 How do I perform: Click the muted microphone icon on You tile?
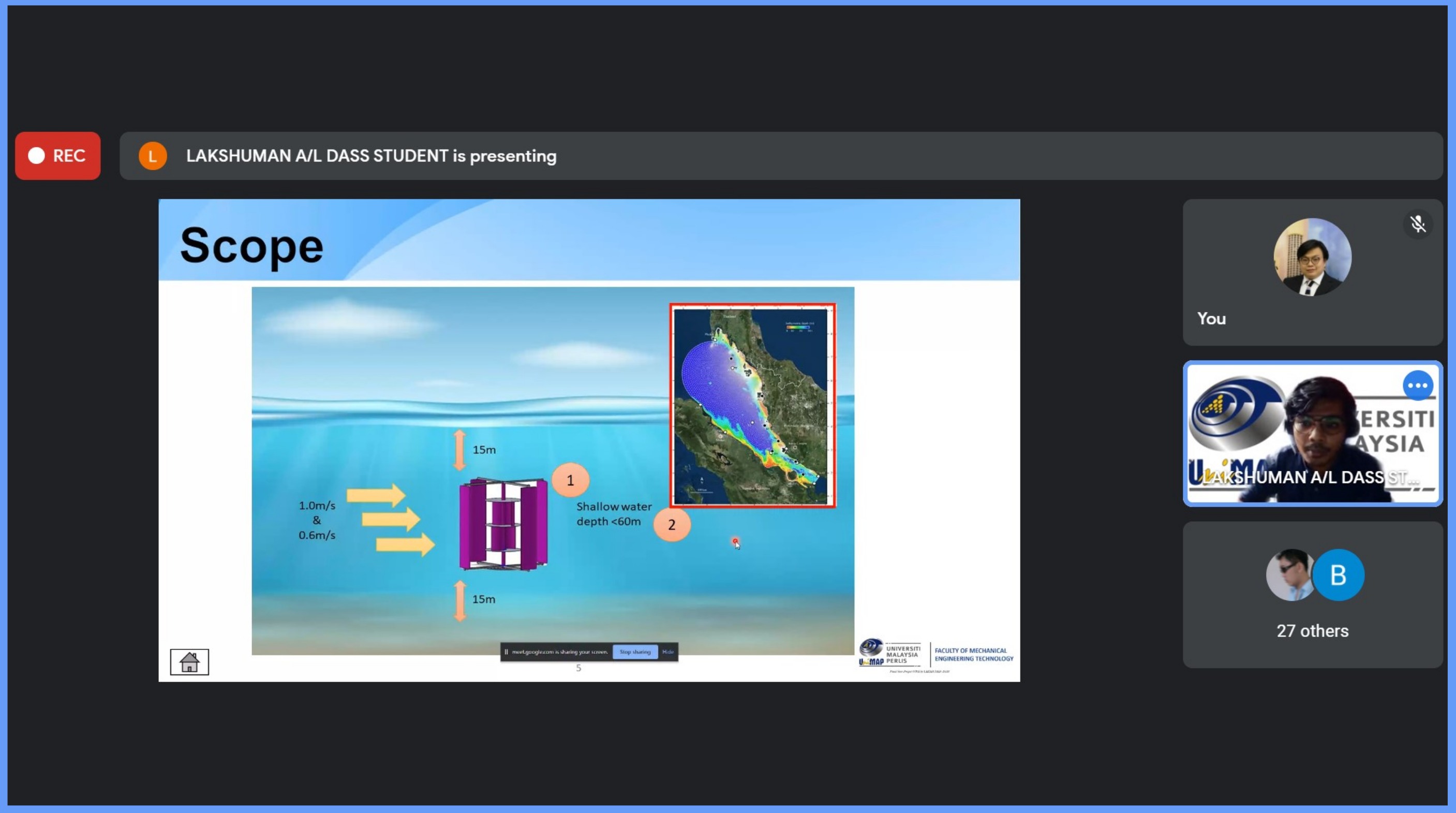tap(1418, 225)
